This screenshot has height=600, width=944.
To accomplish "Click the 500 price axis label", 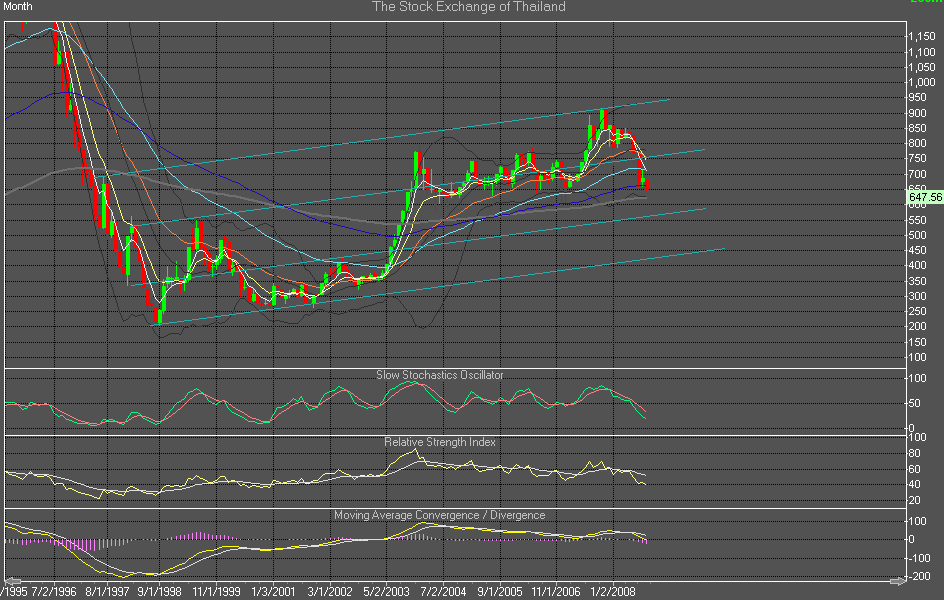I will [918, 235].
